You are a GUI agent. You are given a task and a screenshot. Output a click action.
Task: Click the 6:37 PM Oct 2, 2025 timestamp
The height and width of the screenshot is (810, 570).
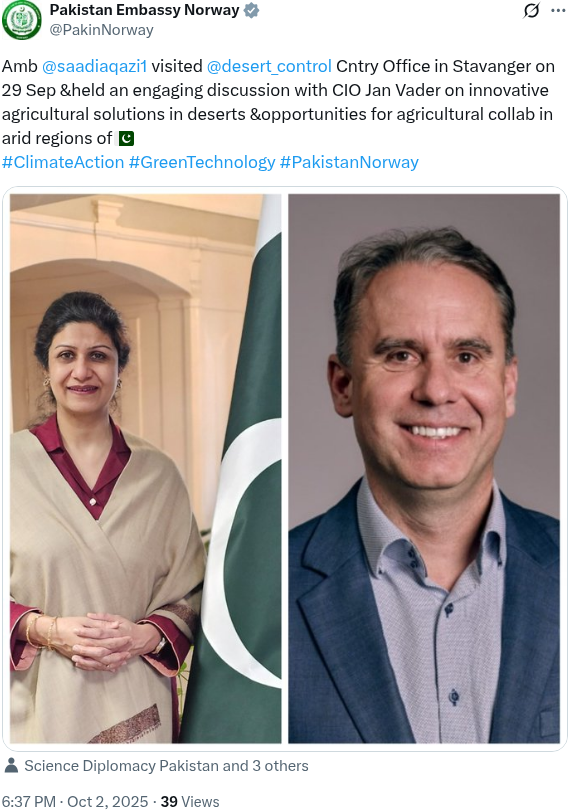coord(74,801)
